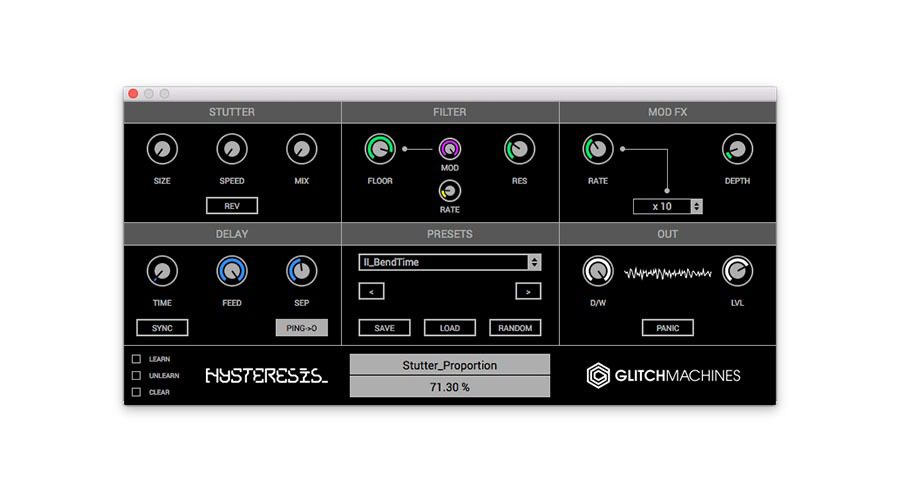Screen dimensions: 900x500
Task: Click the PRESETS section header
Action: (x=449, y=234)
